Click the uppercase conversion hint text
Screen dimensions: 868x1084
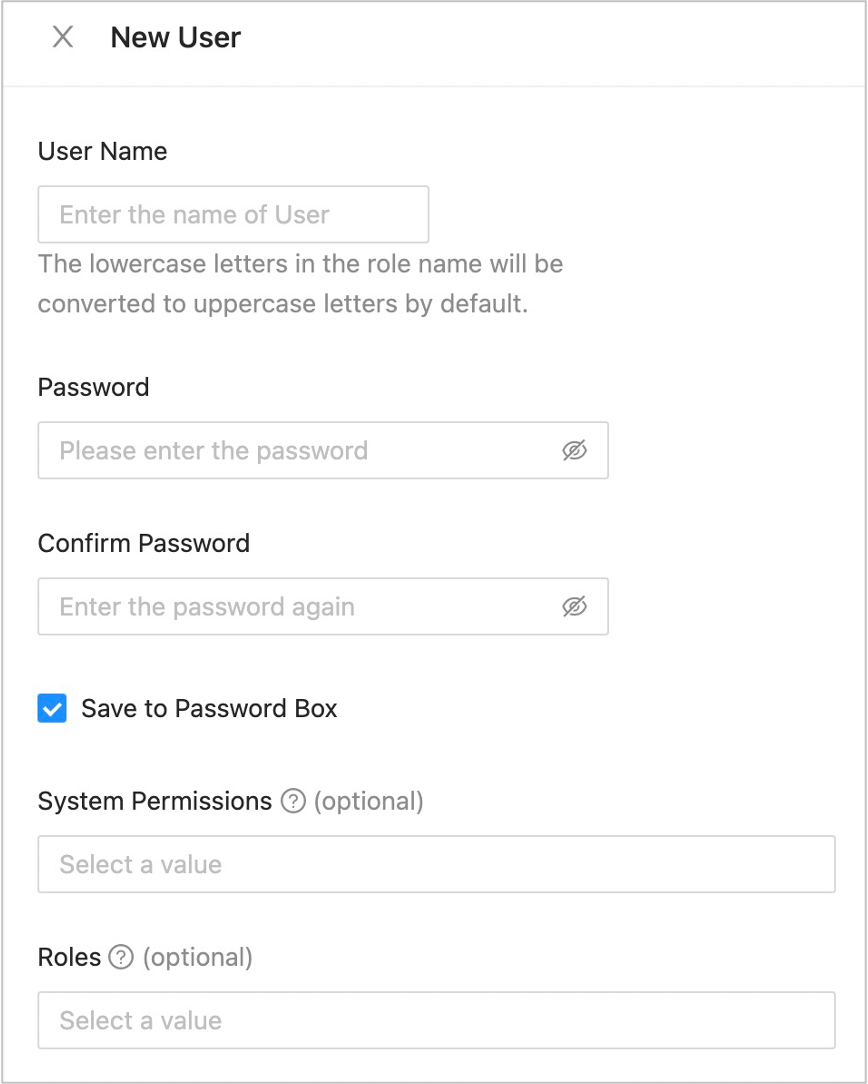(x=300, y=284)
